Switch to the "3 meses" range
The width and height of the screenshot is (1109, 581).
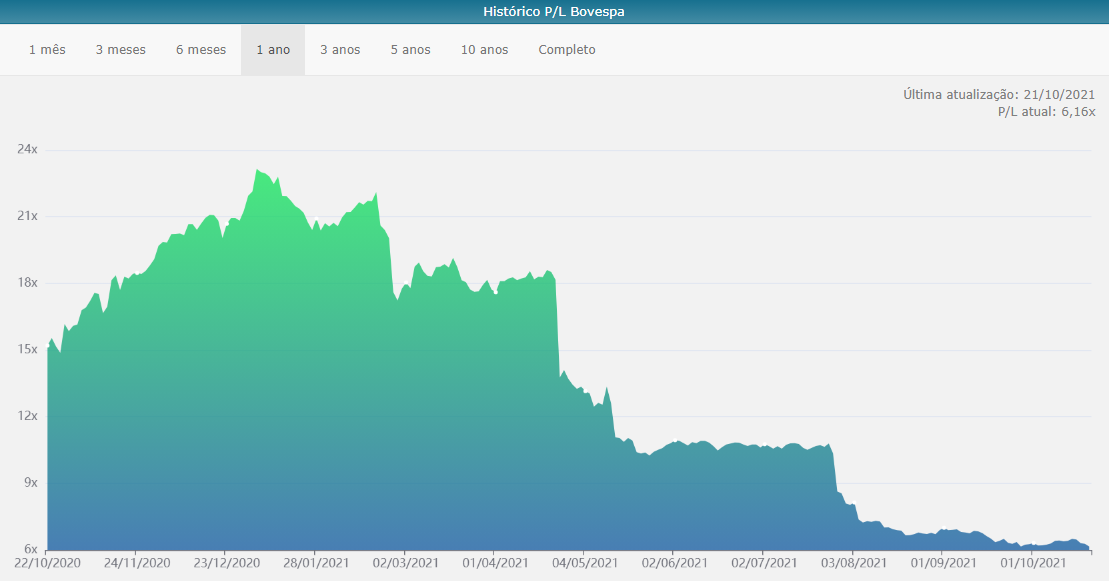[121, 50]
